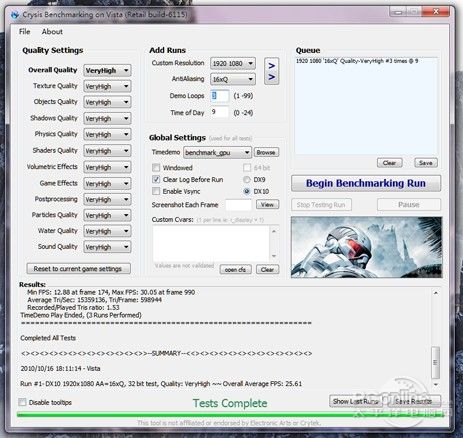
Task: Click the Min FPS results line
Action: pos(111,292)
